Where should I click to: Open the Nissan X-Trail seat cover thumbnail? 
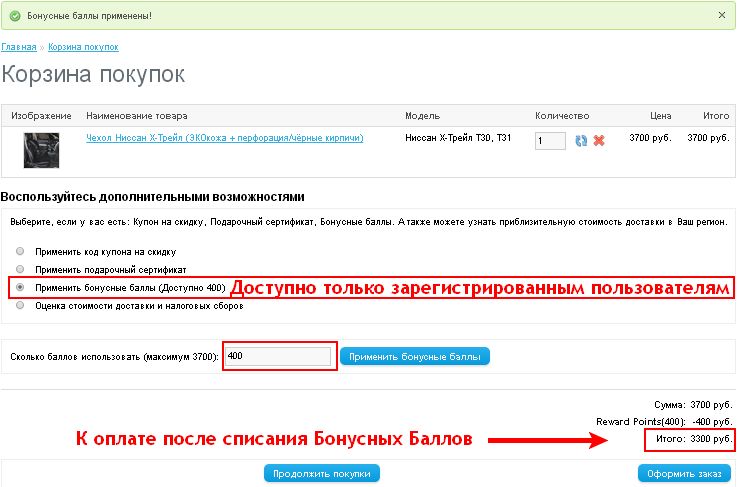41,150
